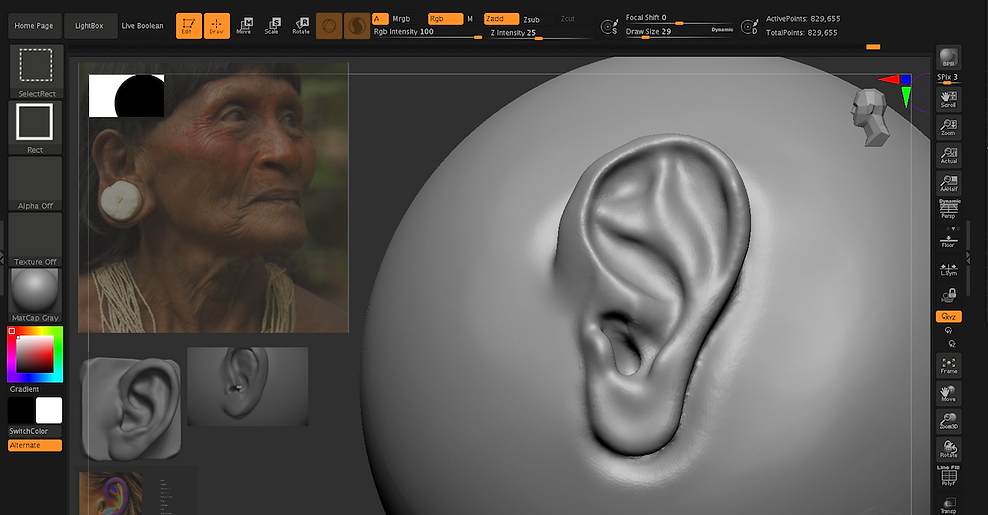
Task: Select the white main color swatch
Action: tap(49, 410)
